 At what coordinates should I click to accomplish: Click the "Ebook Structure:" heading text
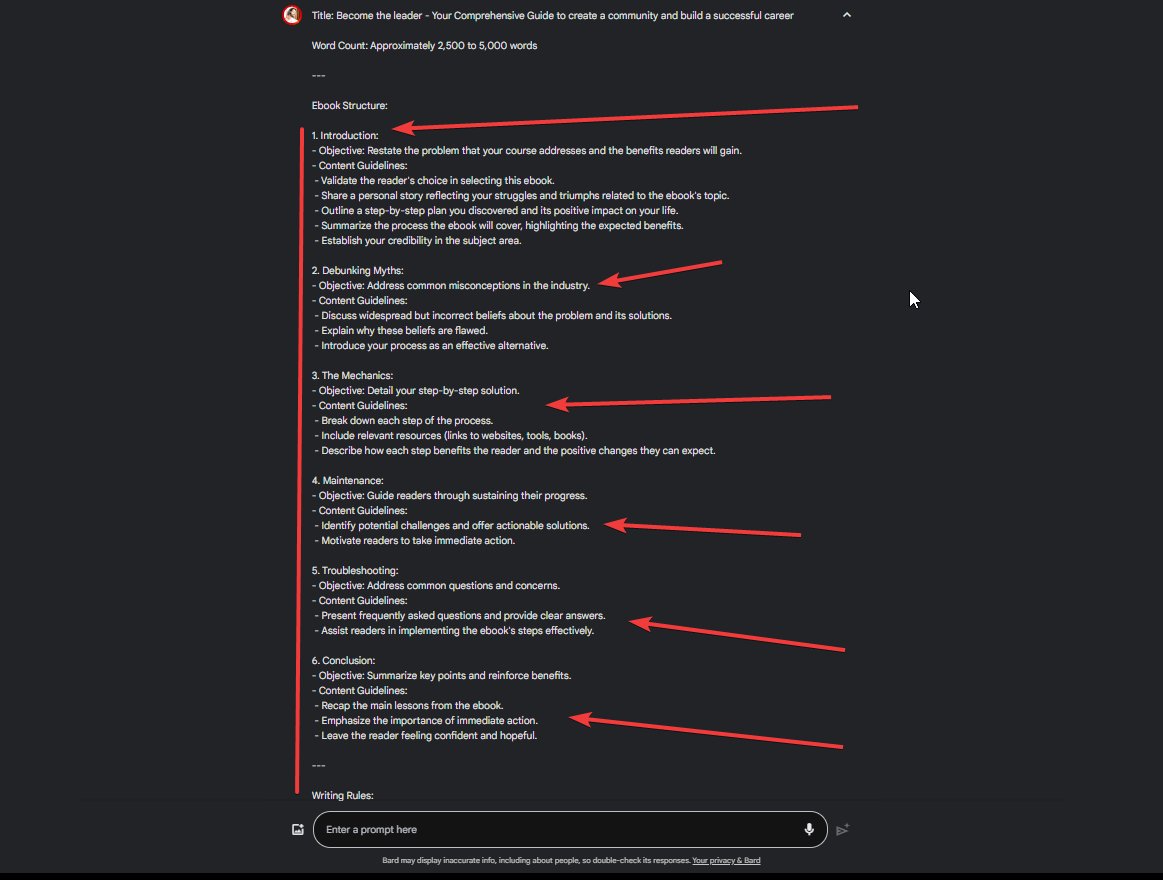click(x=349, y=106)
